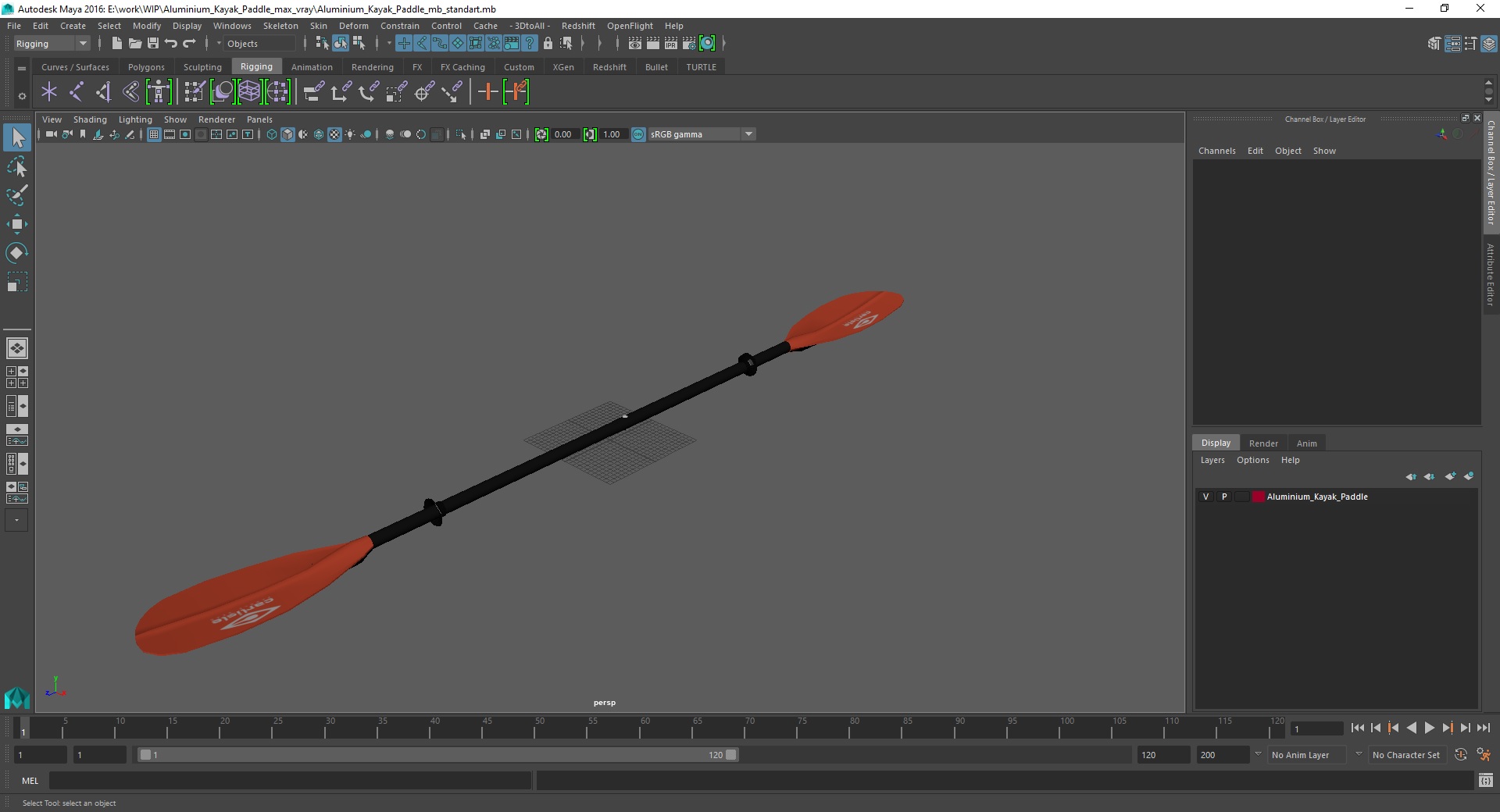Screen dimensions: 1500x812
Task: Select the IK Handle tool on the shelf
Action: point(104,92)
